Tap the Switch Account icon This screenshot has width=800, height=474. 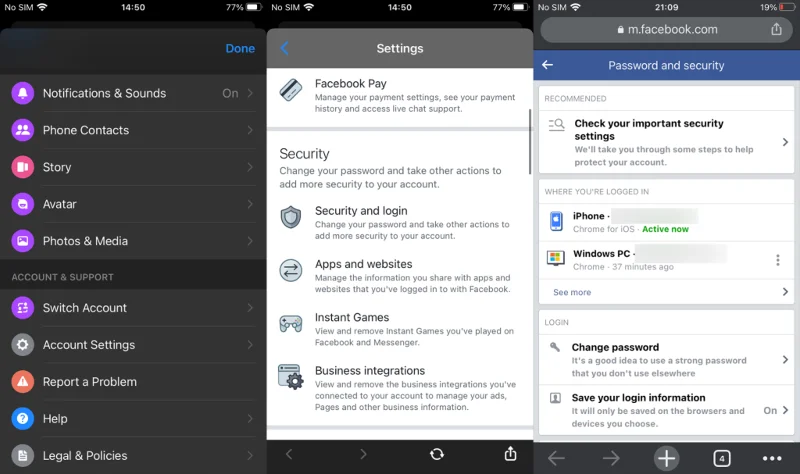(22, 308)
